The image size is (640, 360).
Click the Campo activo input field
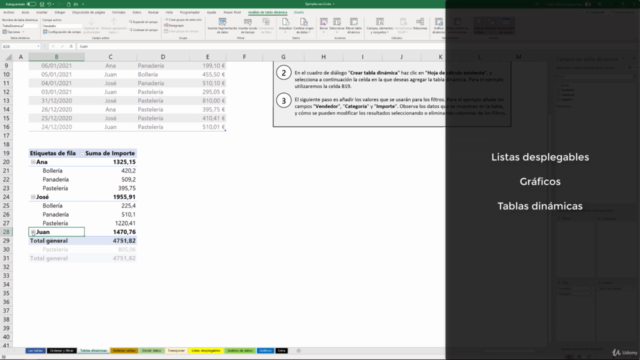point(62,26)
